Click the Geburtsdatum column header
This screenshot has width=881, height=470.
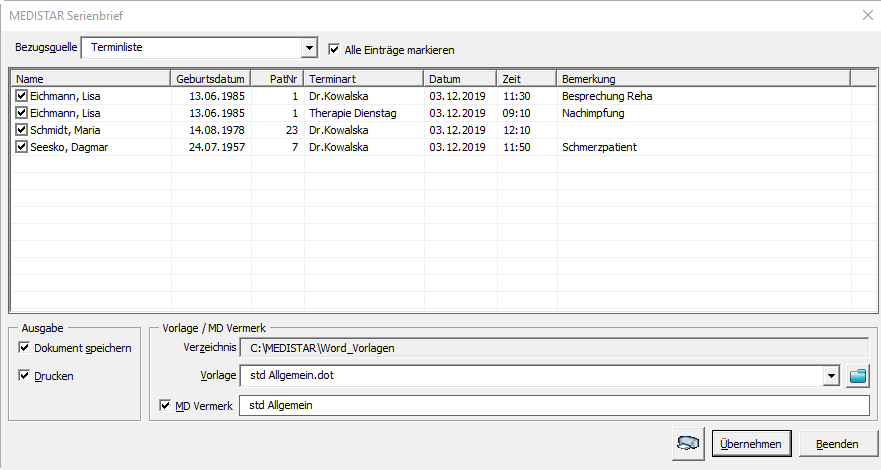tap(211, 79)
